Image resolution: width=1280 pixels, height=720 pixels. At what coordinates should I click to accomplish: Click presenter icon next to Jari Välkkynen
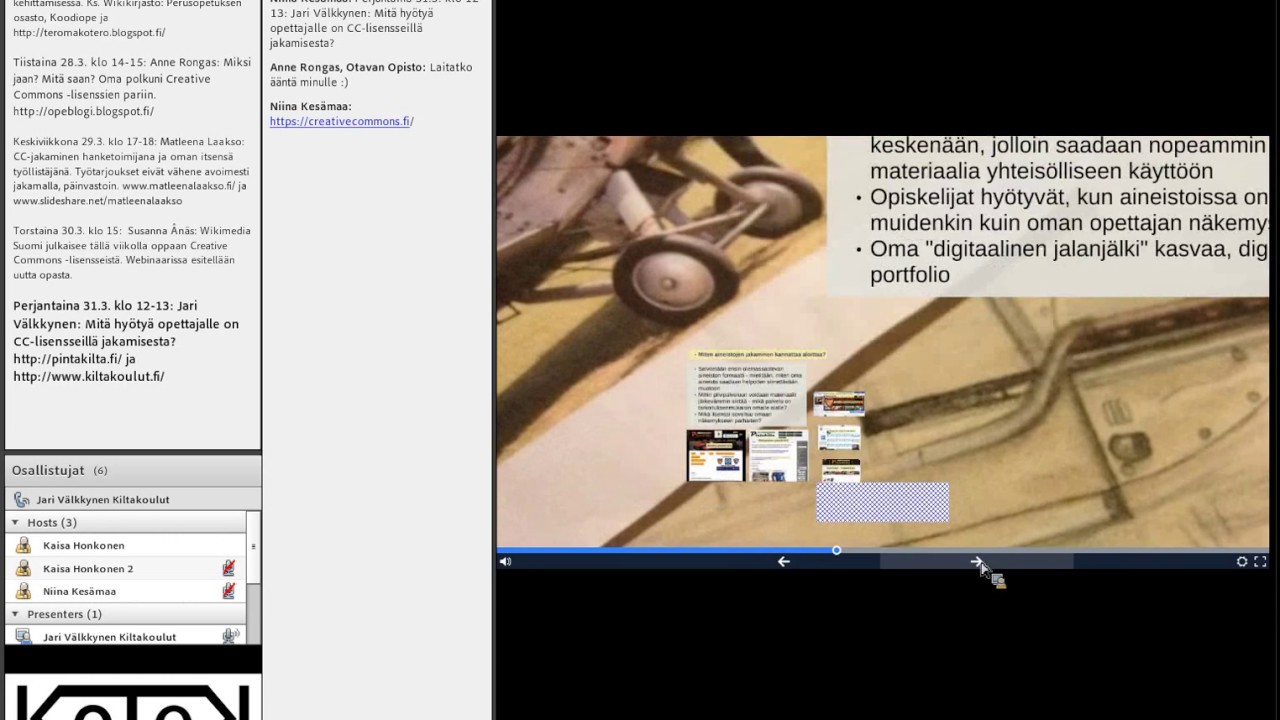[x=23, y=636]
